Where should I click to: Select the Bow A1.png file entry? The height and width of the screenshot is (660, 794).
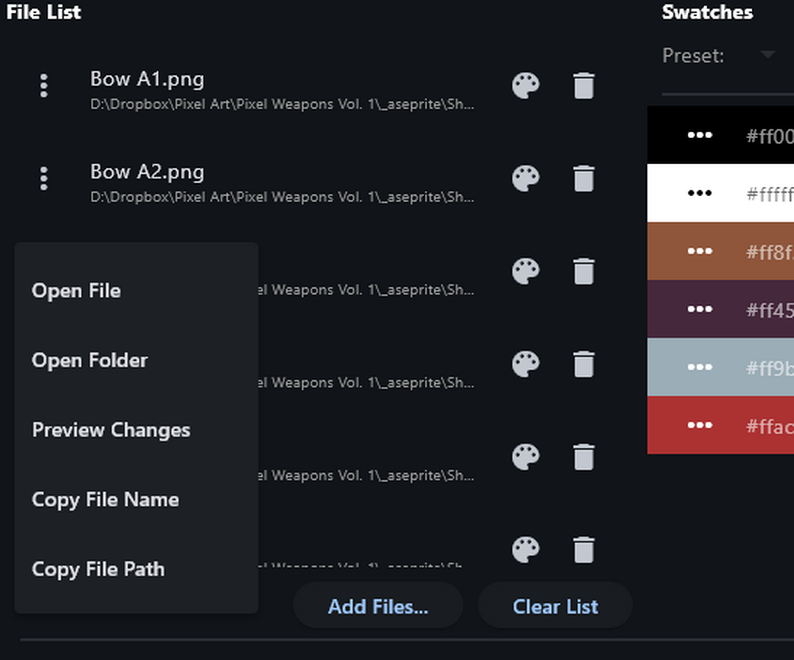click(282, 90)
